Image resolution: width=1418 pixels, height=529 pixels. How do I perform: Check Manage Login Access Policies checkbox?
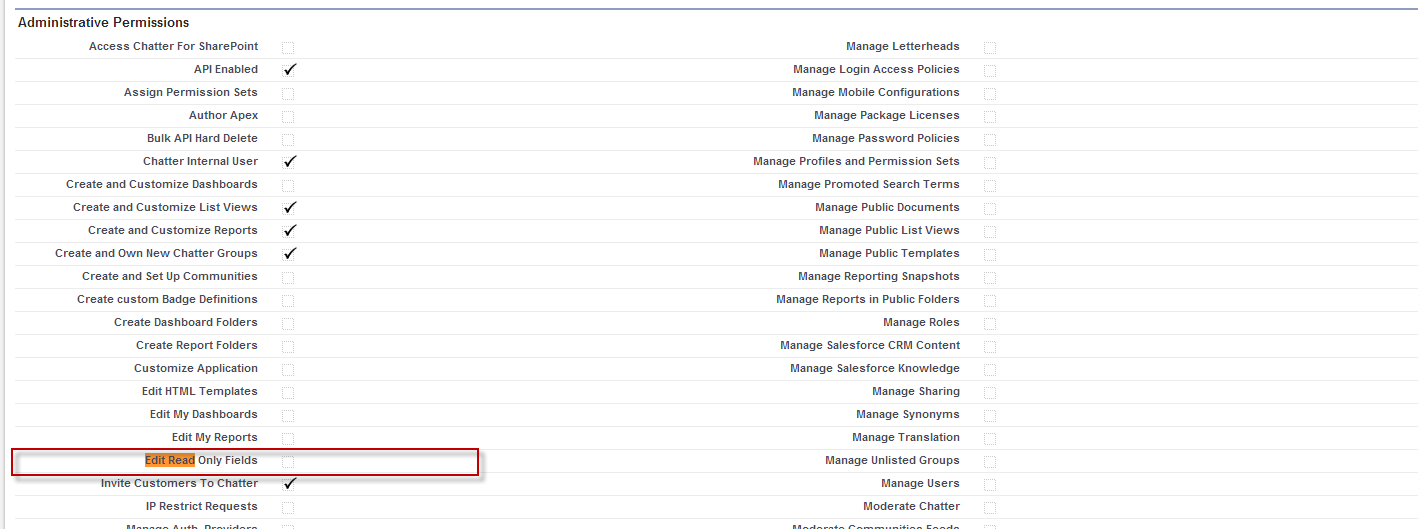coord(990,70)
